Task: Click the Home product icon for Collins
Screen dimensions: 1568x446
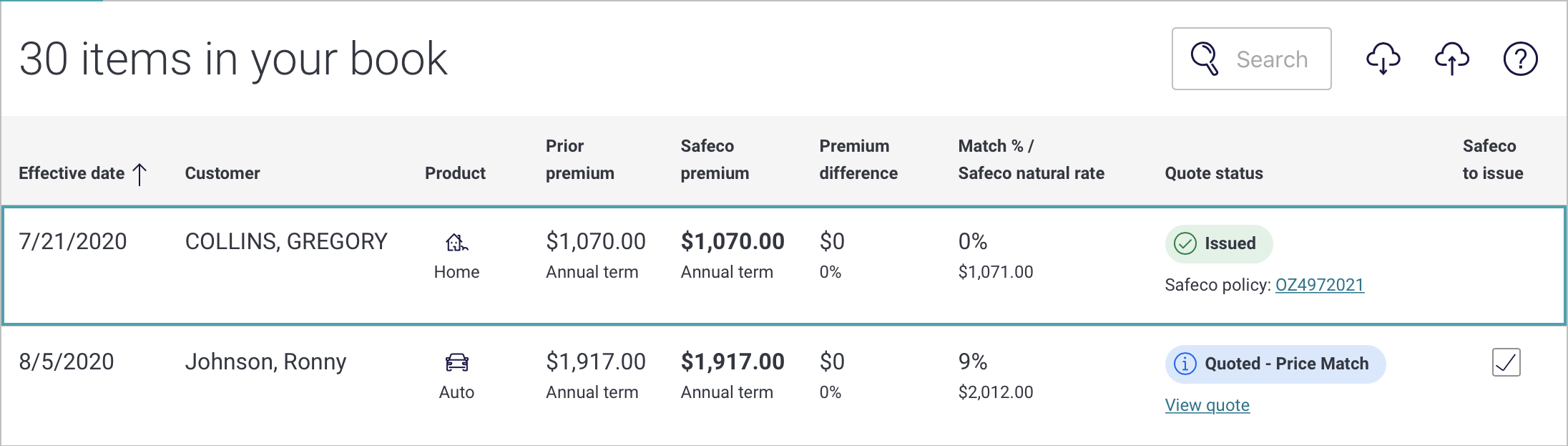Action: point(456,243)
